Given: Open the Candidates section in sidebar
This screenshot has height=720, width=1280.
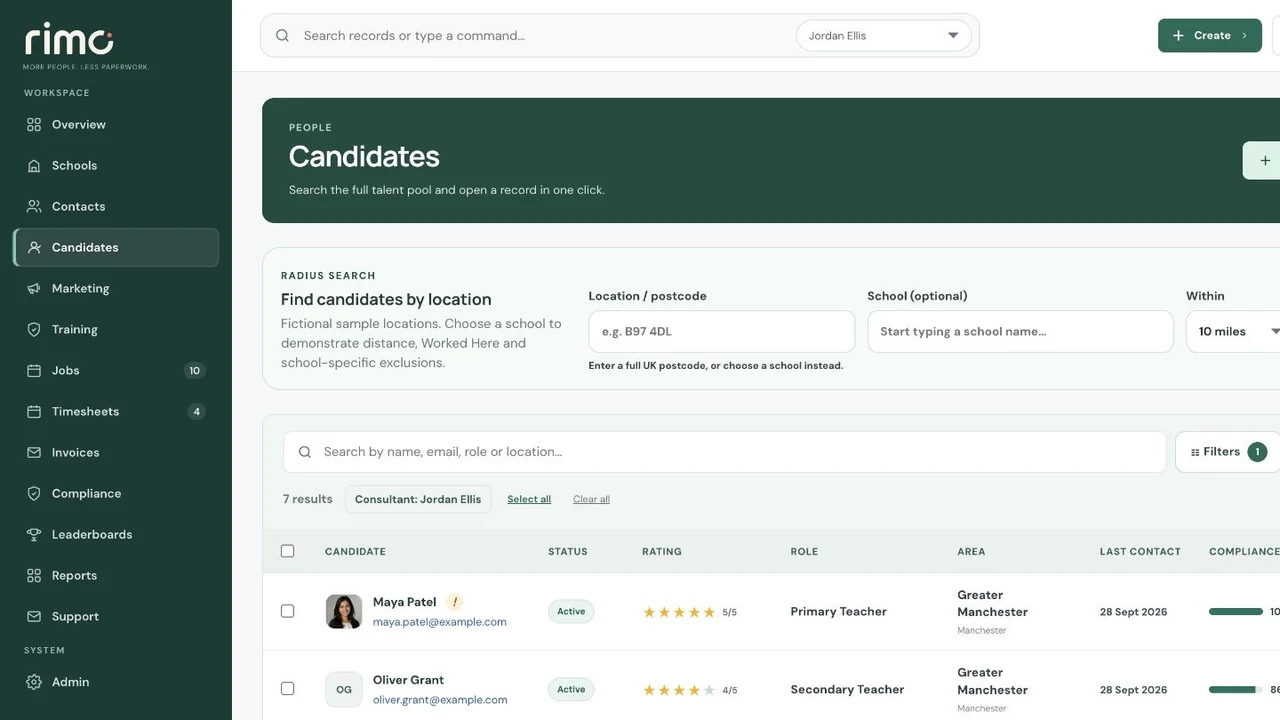Looking at the screenshot, I should tap(116, 248).
